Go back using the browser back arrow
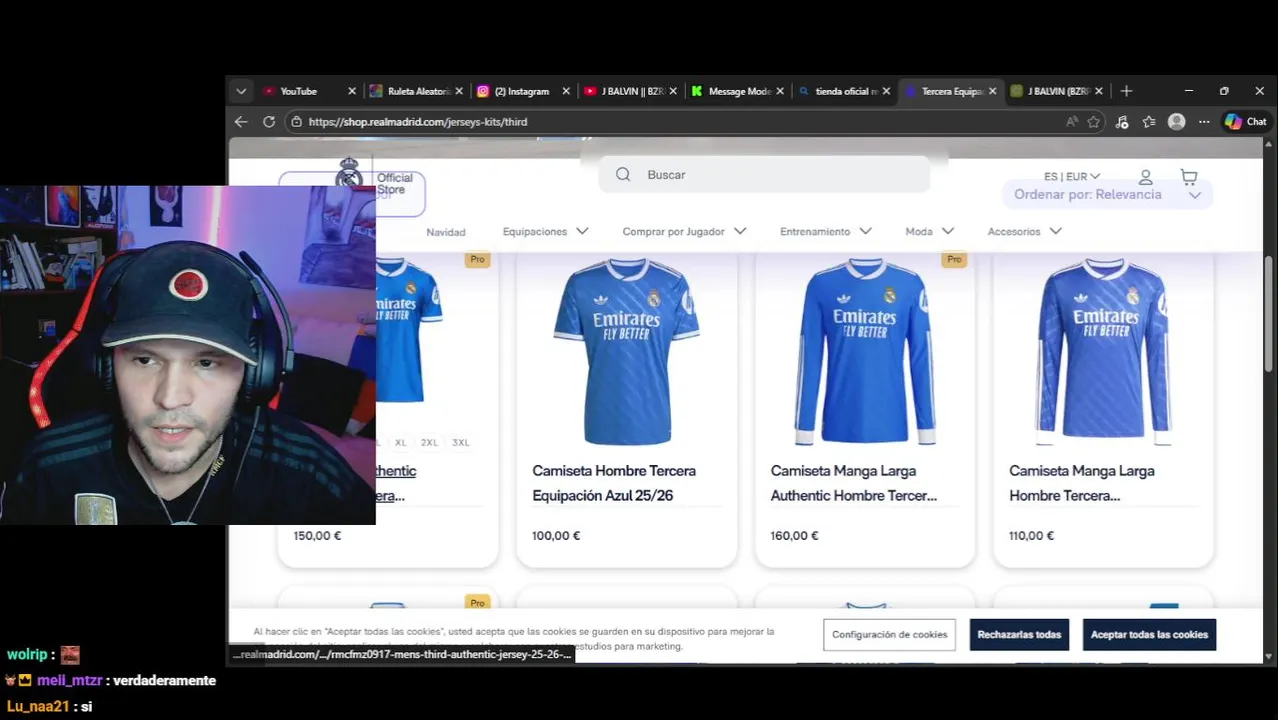Image resolution: width=1278 pixels, height=720 pixels. click(241, 121)
